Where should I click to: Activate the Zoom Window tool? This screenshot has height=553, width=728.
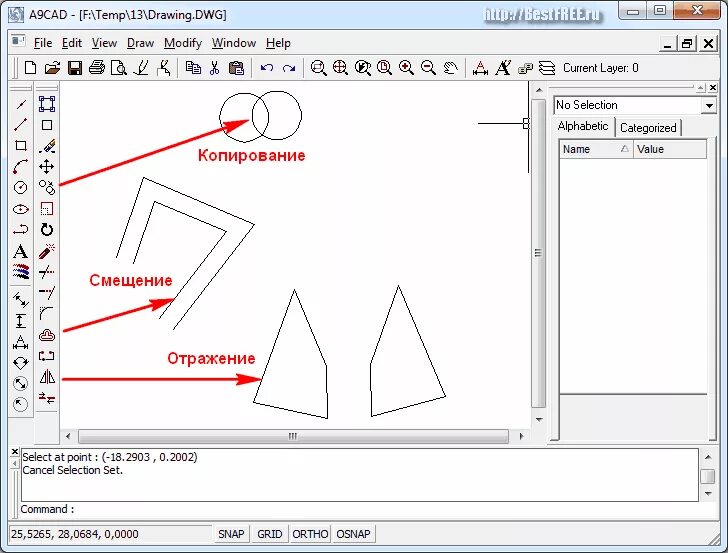point(318,68)
